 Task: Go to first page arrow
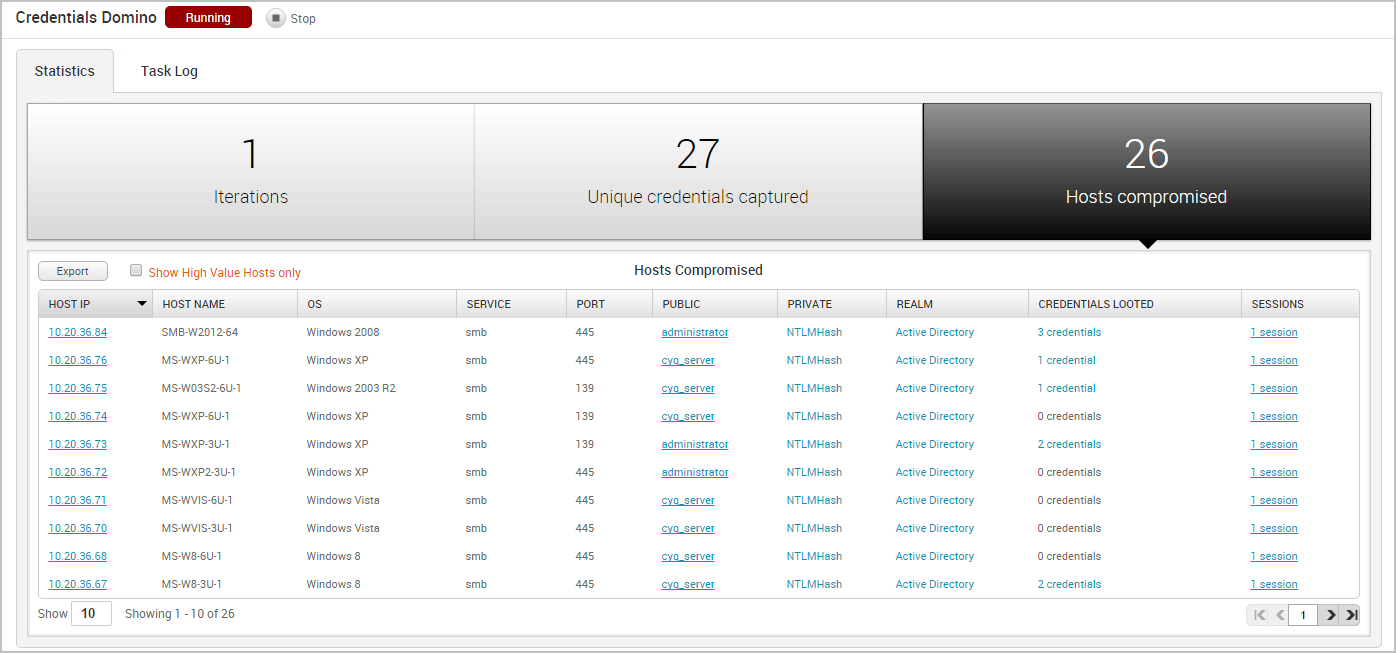point(1259,615)
